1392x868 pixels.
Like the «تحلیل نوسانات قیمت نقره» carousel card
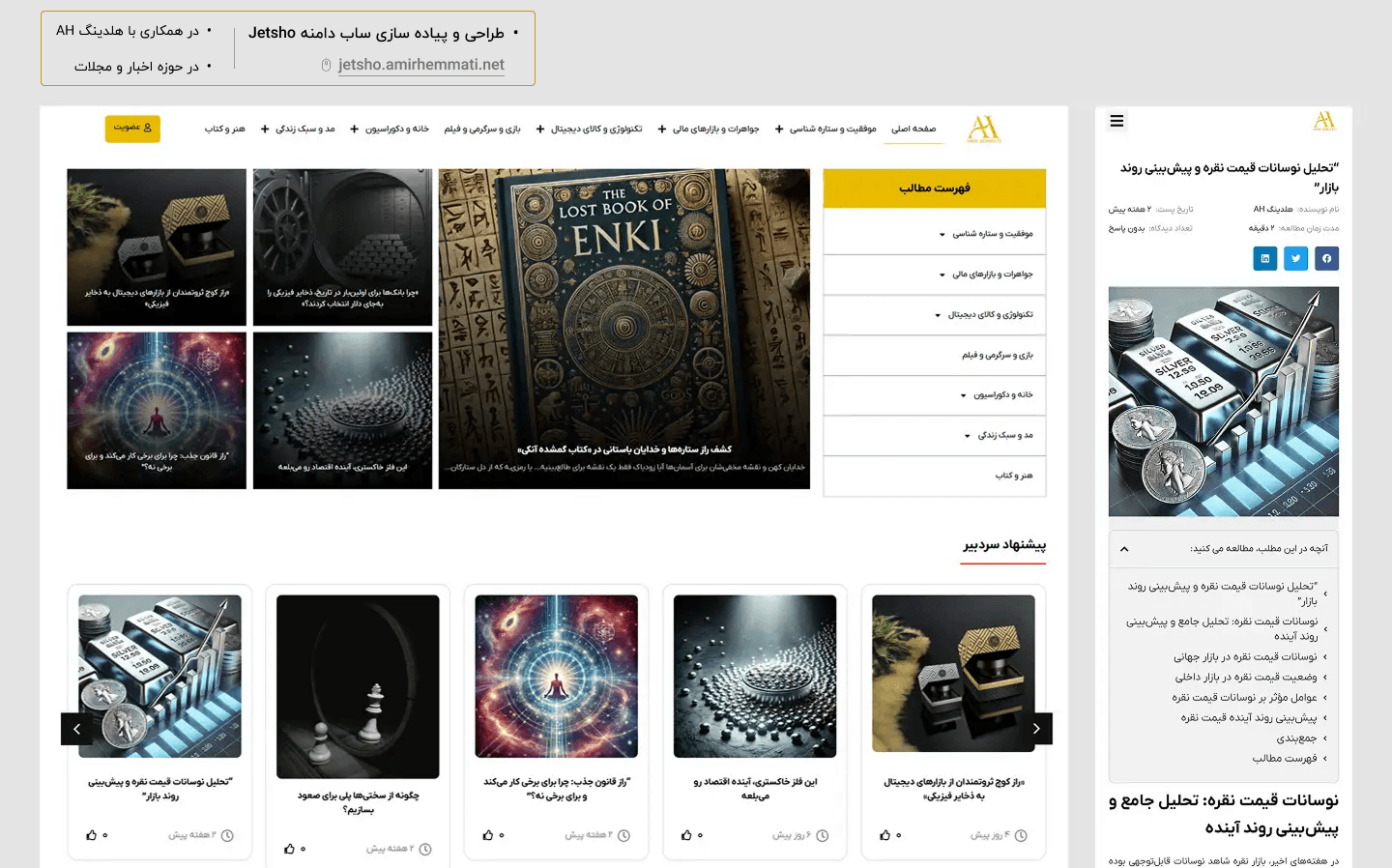[x=91, y=835]
